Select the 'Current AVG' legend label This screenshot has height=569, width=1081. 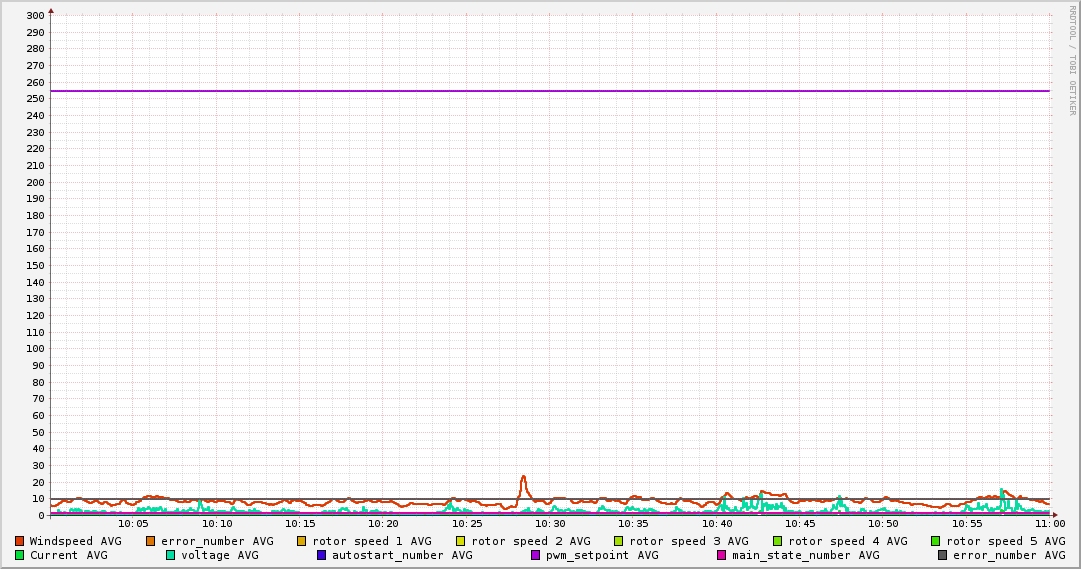pos(68,555)
